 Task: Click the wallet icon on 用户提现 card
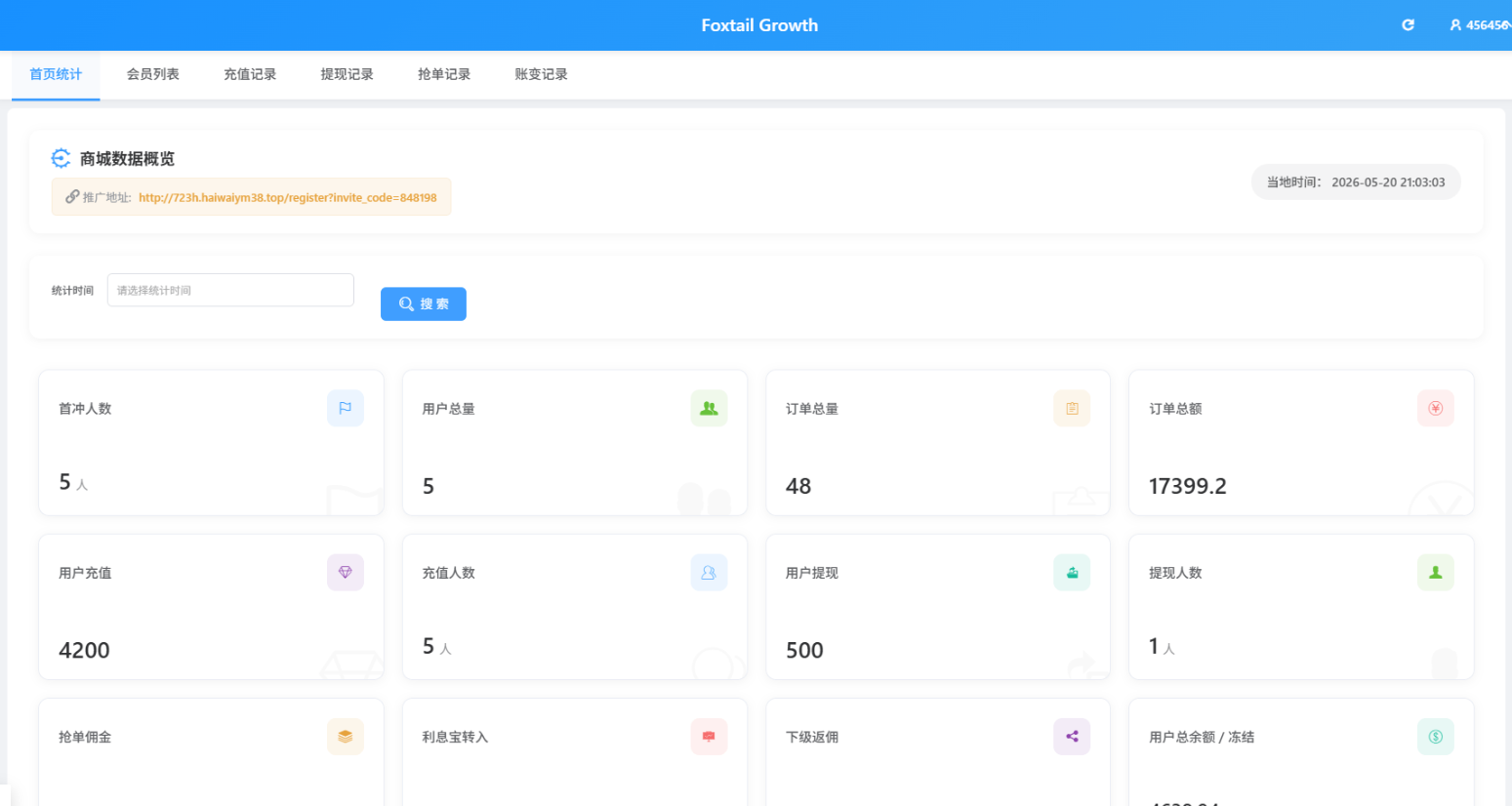[1072, 573]
